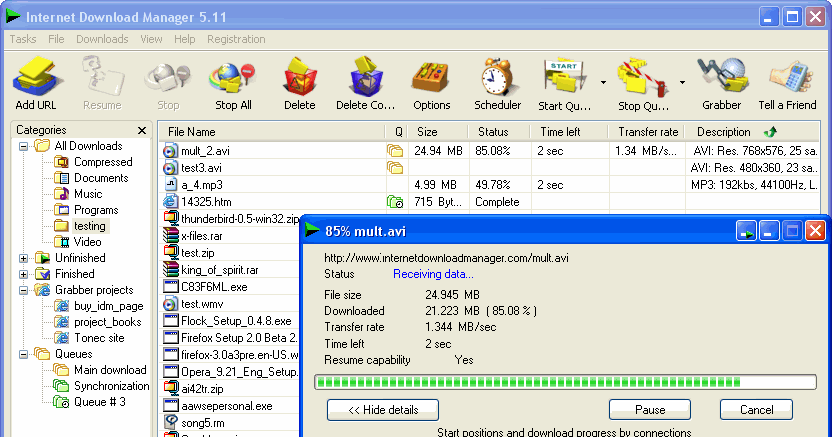832x437 pixels.
Task: Open the Stop Queue dropdown arrow
Action: 682,83
